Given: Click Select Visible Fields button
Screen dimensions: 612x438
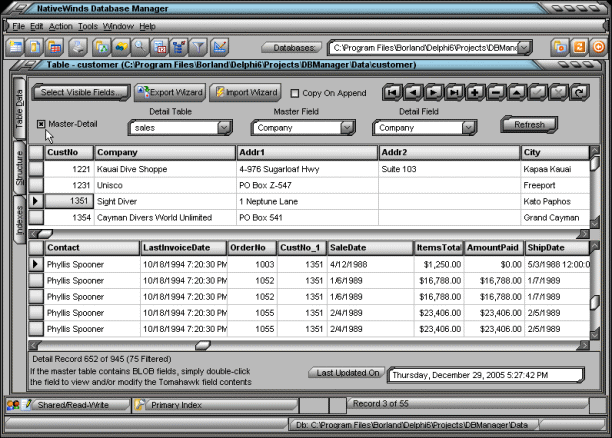Looking at the screenshot, I should tap(81, 92).
